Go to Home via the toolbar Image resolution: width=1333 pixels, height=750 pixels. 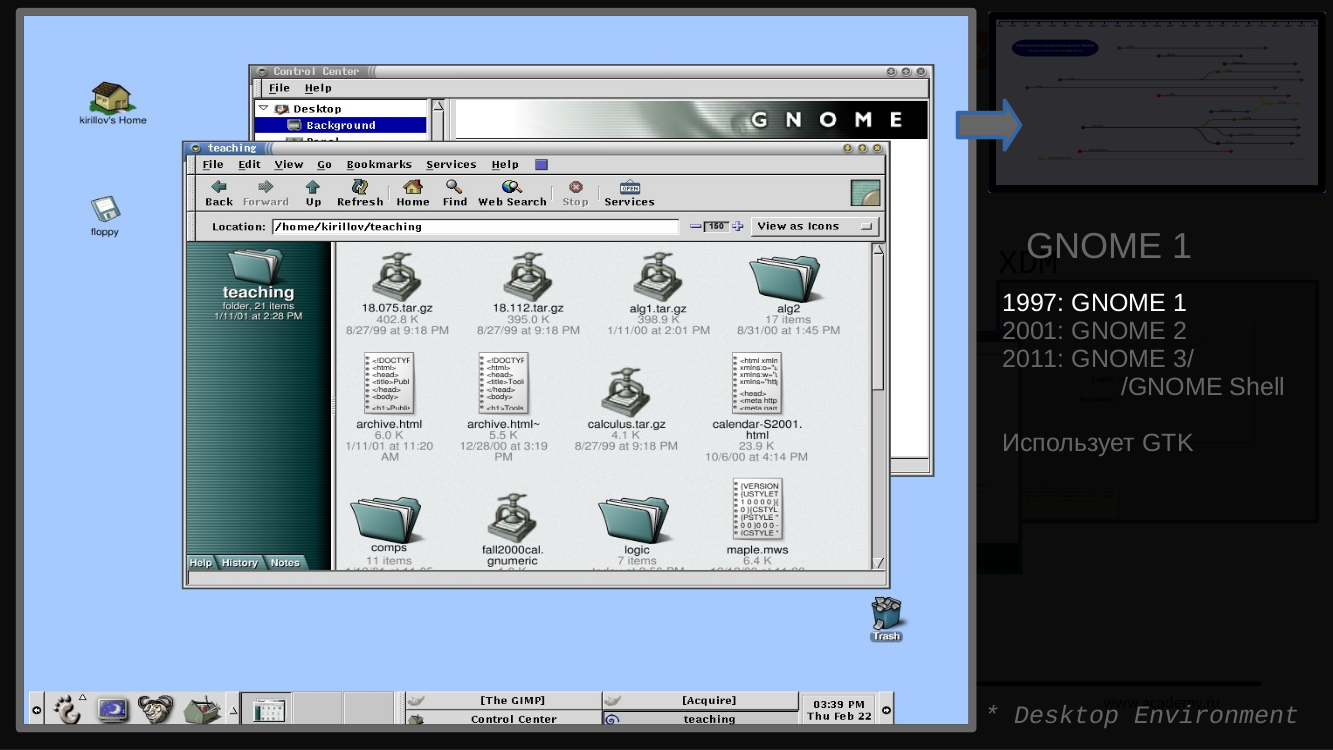[x=413, y=193]
